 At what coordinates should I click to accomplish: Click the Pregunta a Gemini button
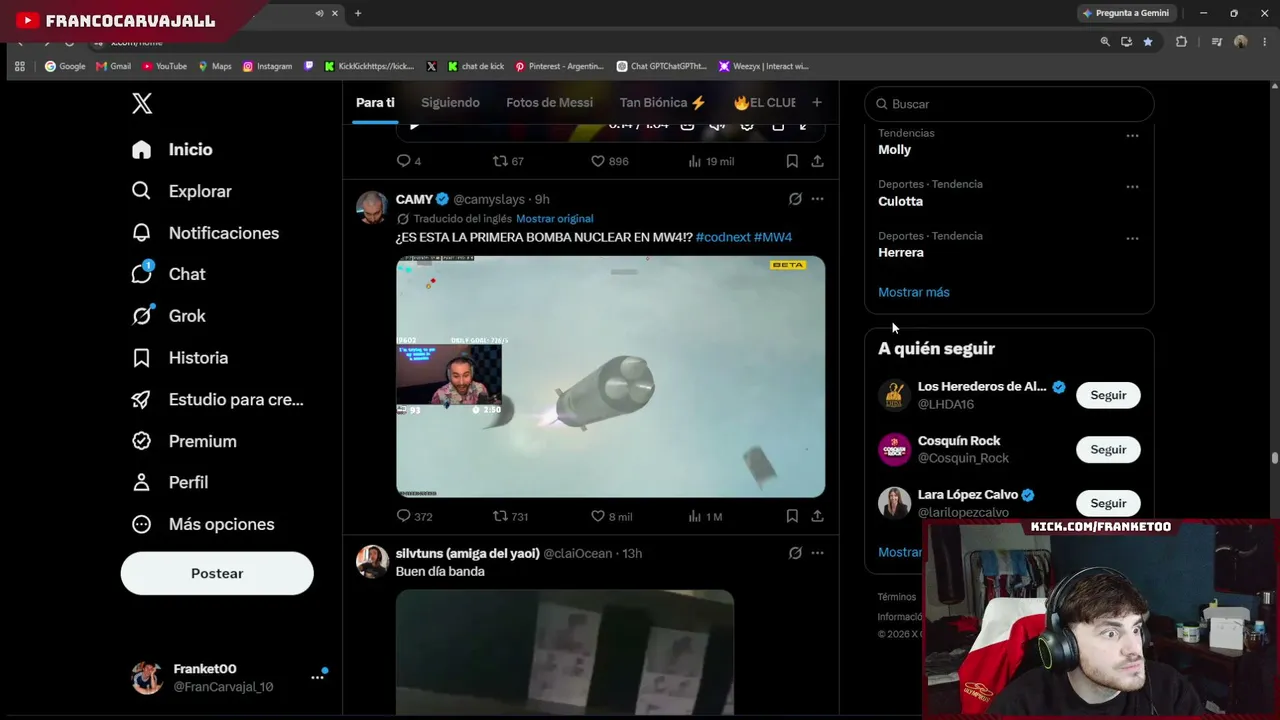[x=1125, y=13]
